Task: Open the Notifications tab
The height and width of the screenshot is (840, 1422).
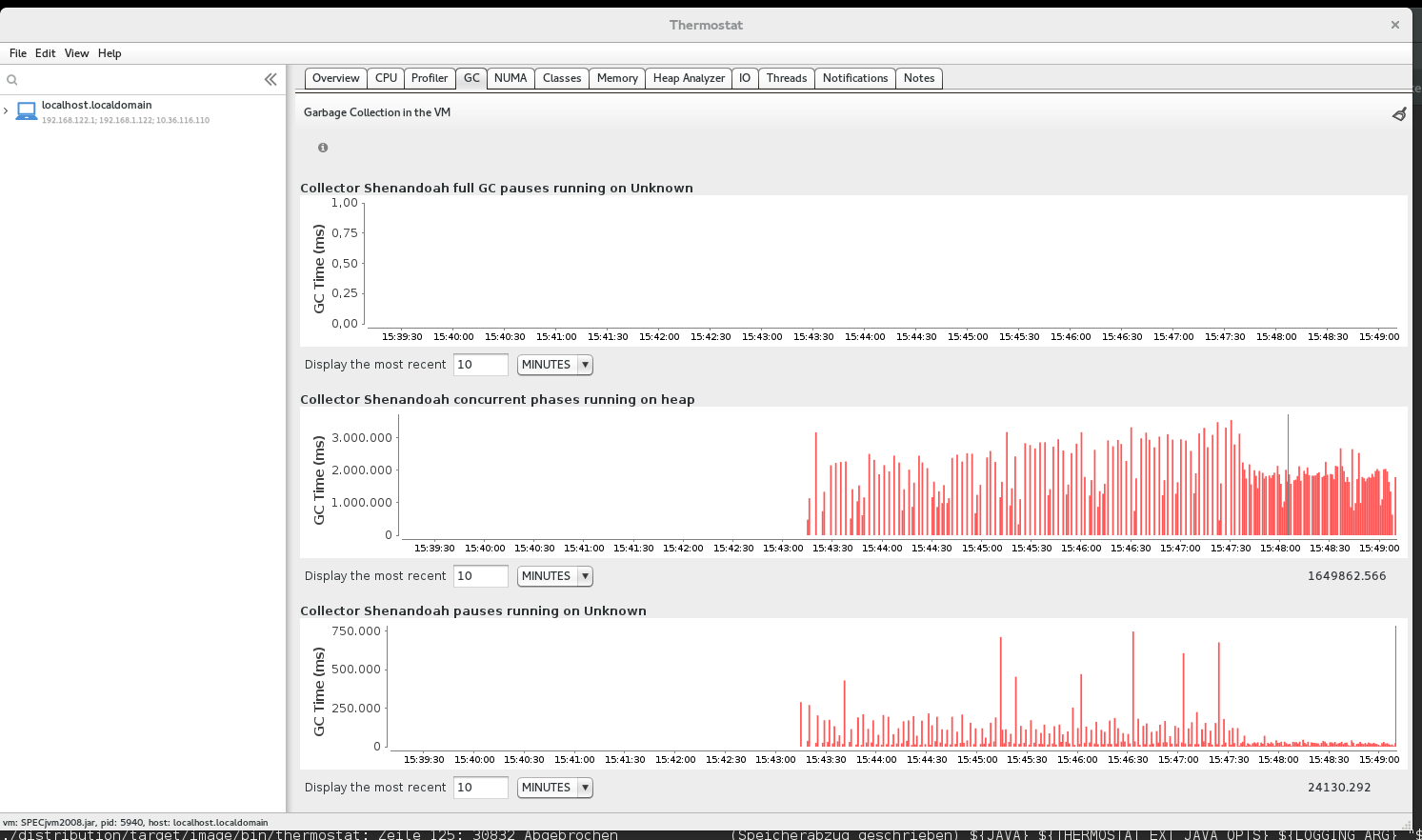Action: (855, 78)
